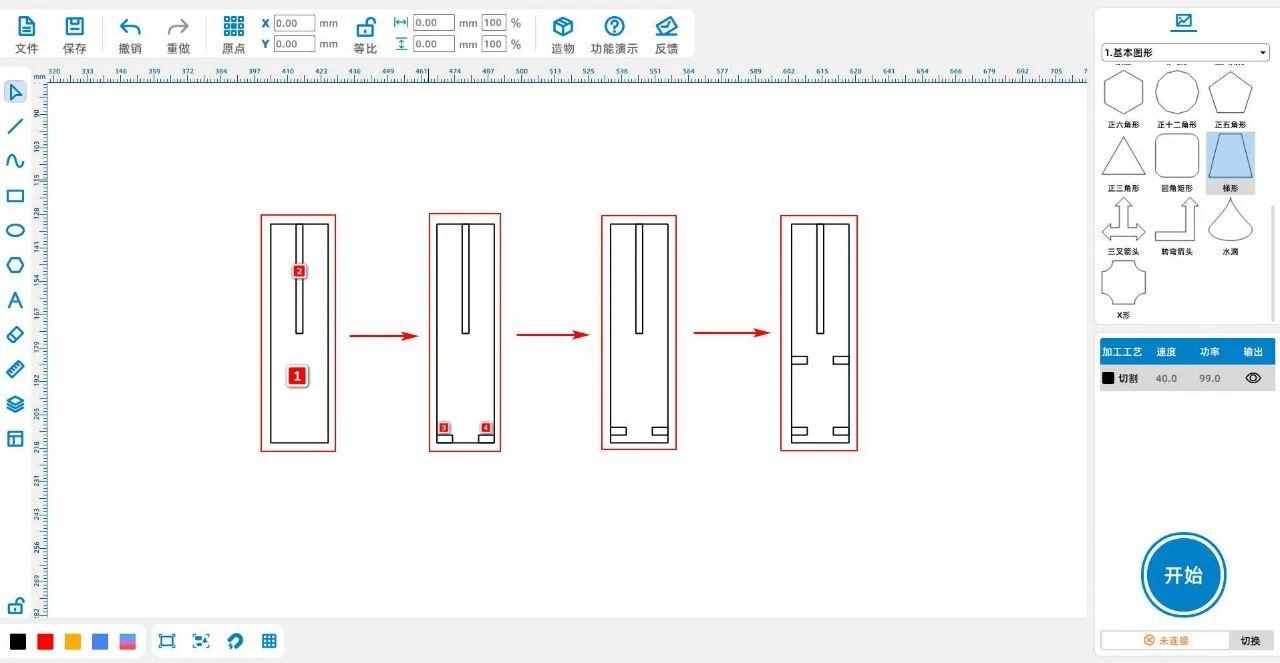Toggle visibility eye for 切割 layer
Image resolution: width=1280 pixels, height=663 pixels.
1253,378
